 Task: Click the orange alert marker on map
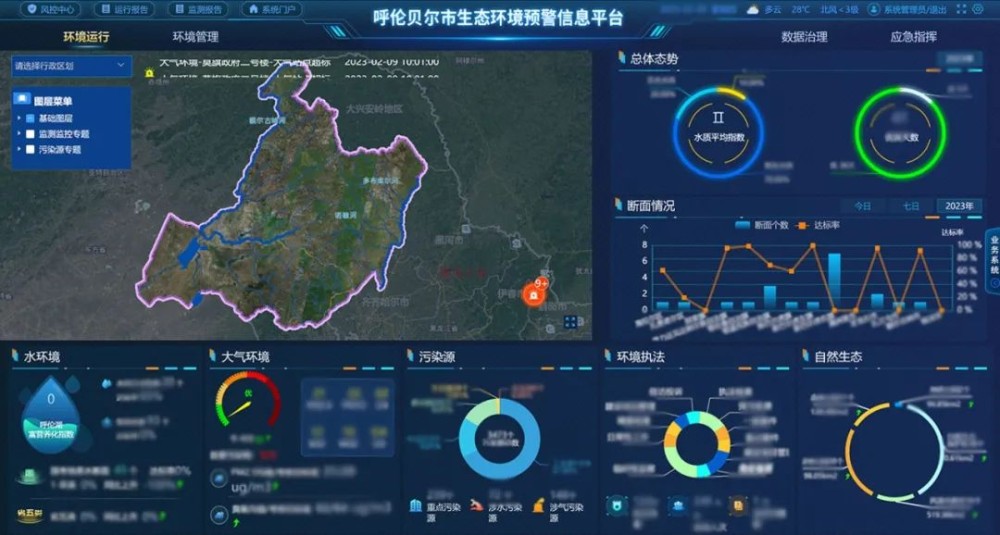(x=535, y=293)
